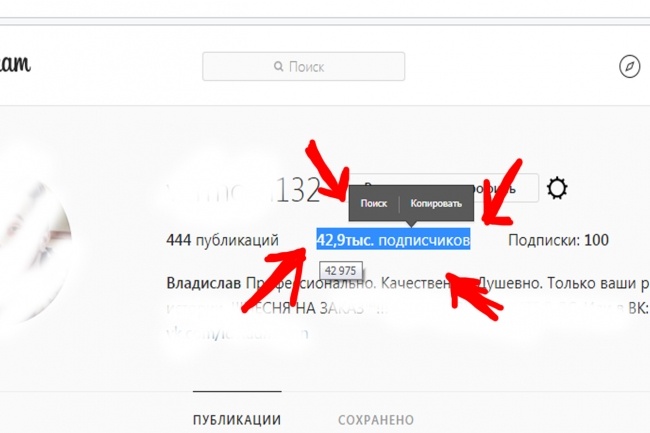Click the Поиск search field

click(x=303, y=66)
